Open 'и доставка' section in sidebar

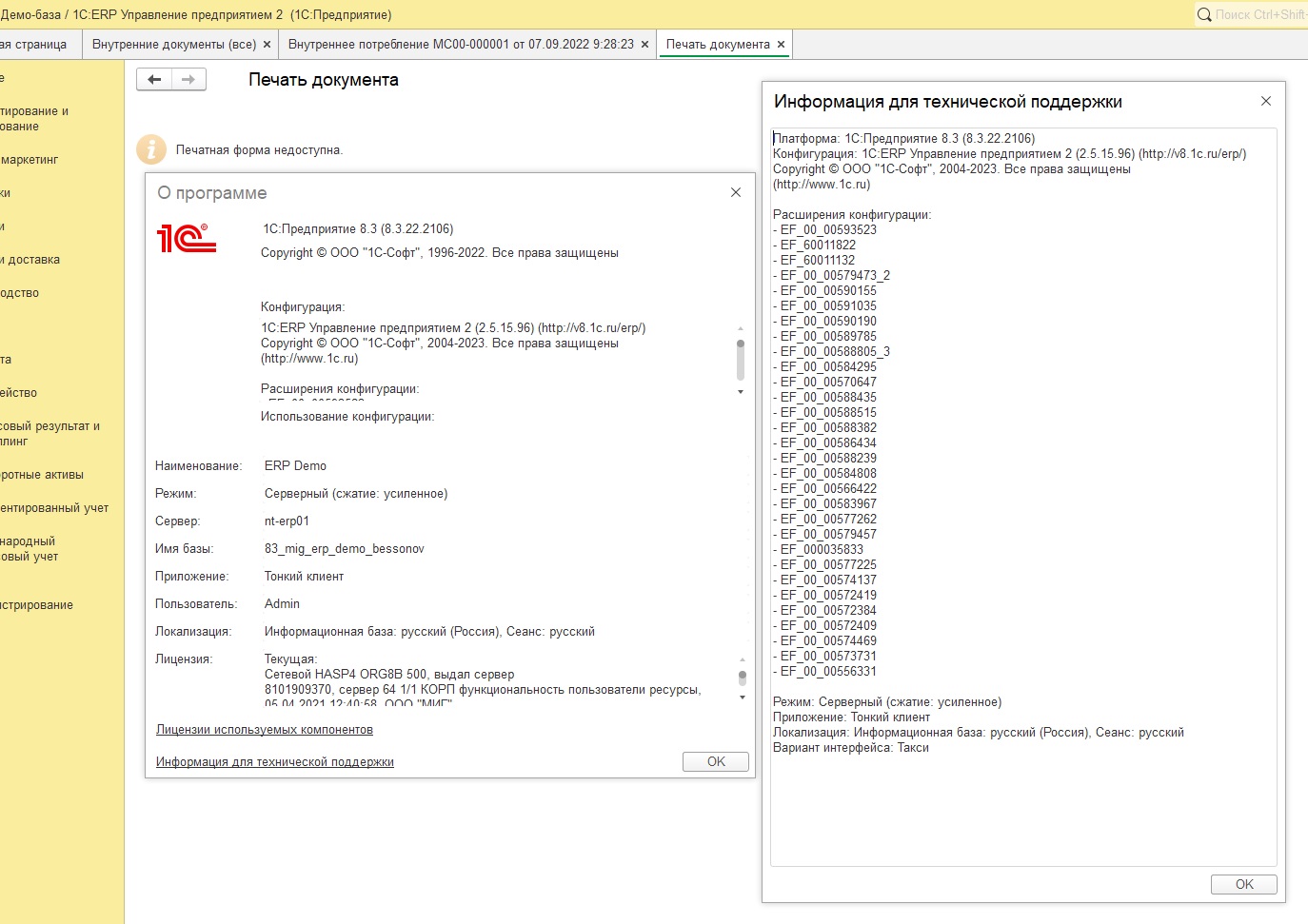coord(30,260)
